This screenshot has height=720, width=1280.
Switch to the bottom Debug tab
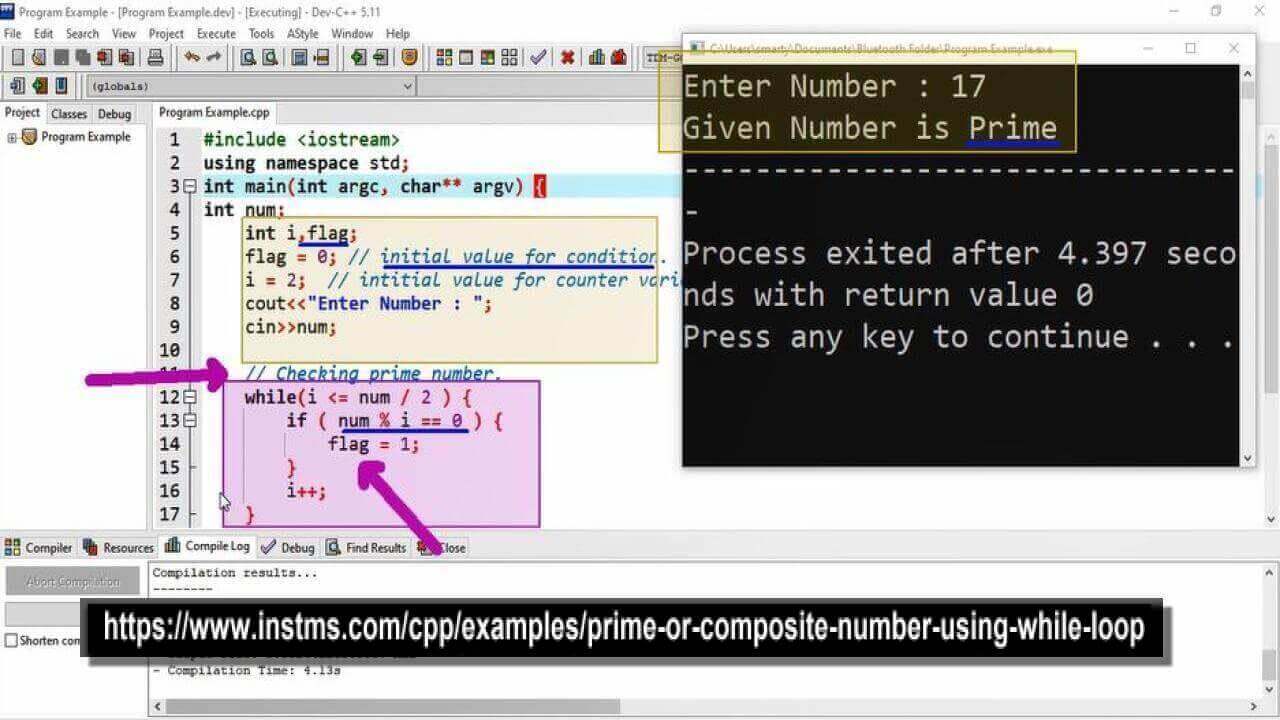[x=288, y=547]
